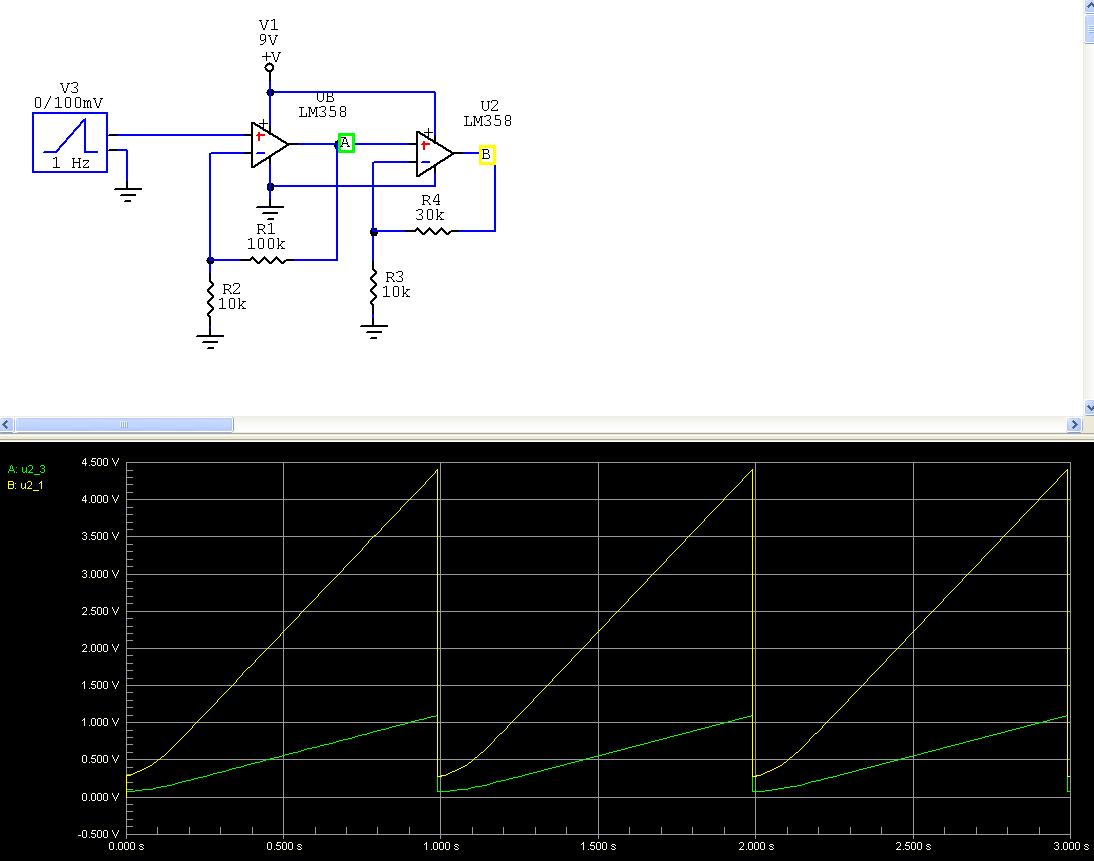
Task: Click the "1 Hz" text inside the generator
Action: [71, 163]
